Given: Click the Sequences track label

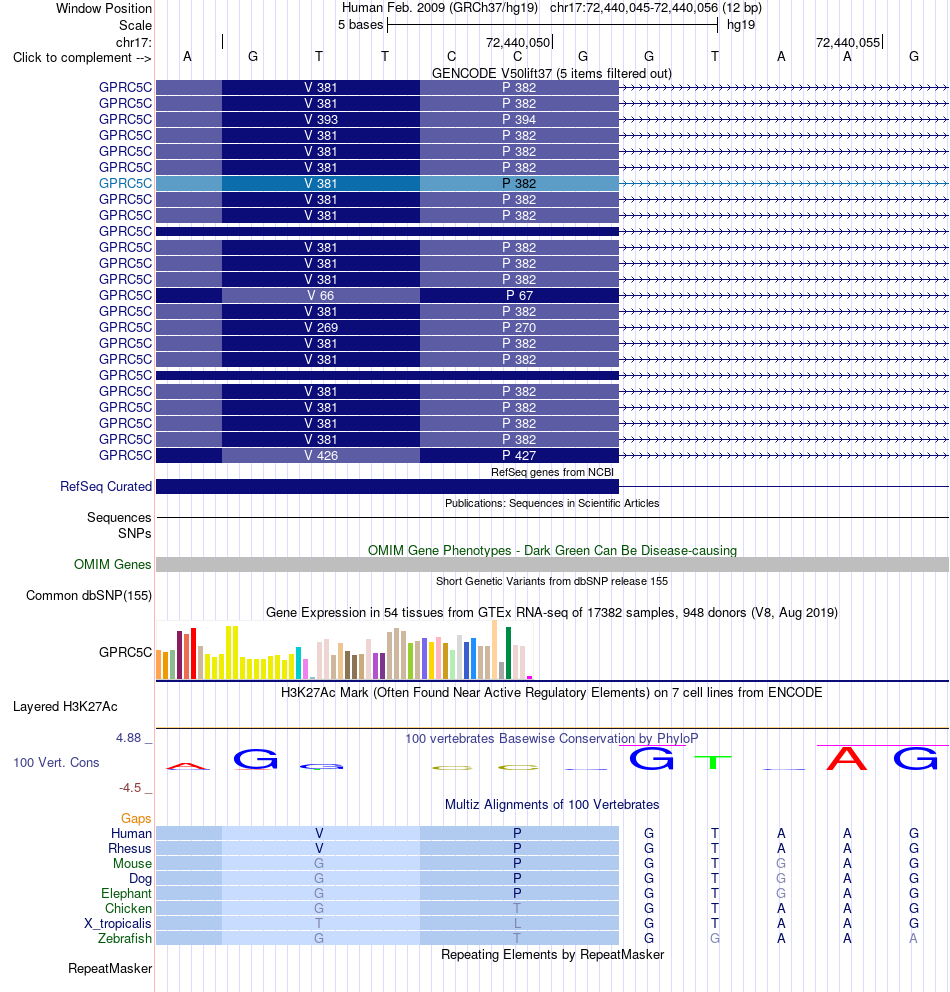Looking at the screenshot, I should [x=119, y=517].
